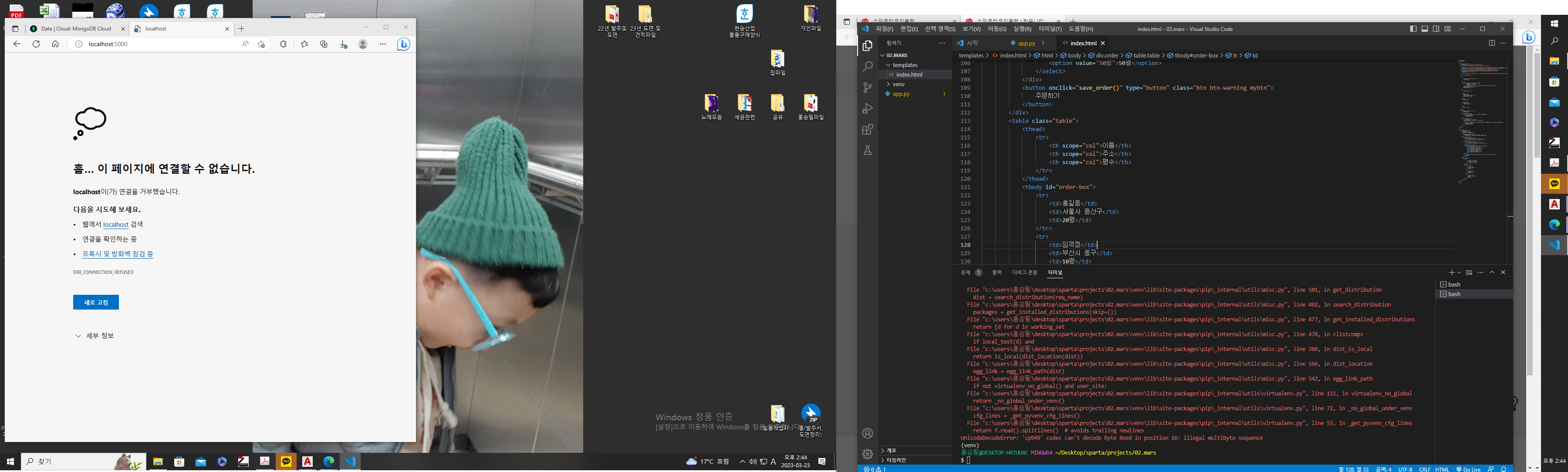This screenshot has height=472, width=1568.
Task: Open the Run and Debug view
Action: pyautogui.click(x=867, y=109)
